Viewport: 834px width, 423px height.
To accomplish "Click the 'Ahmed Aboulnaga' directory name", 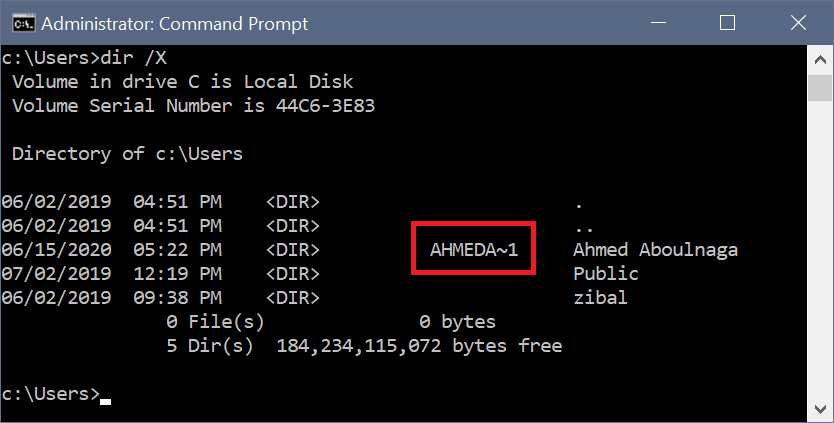I will (655, 249).
